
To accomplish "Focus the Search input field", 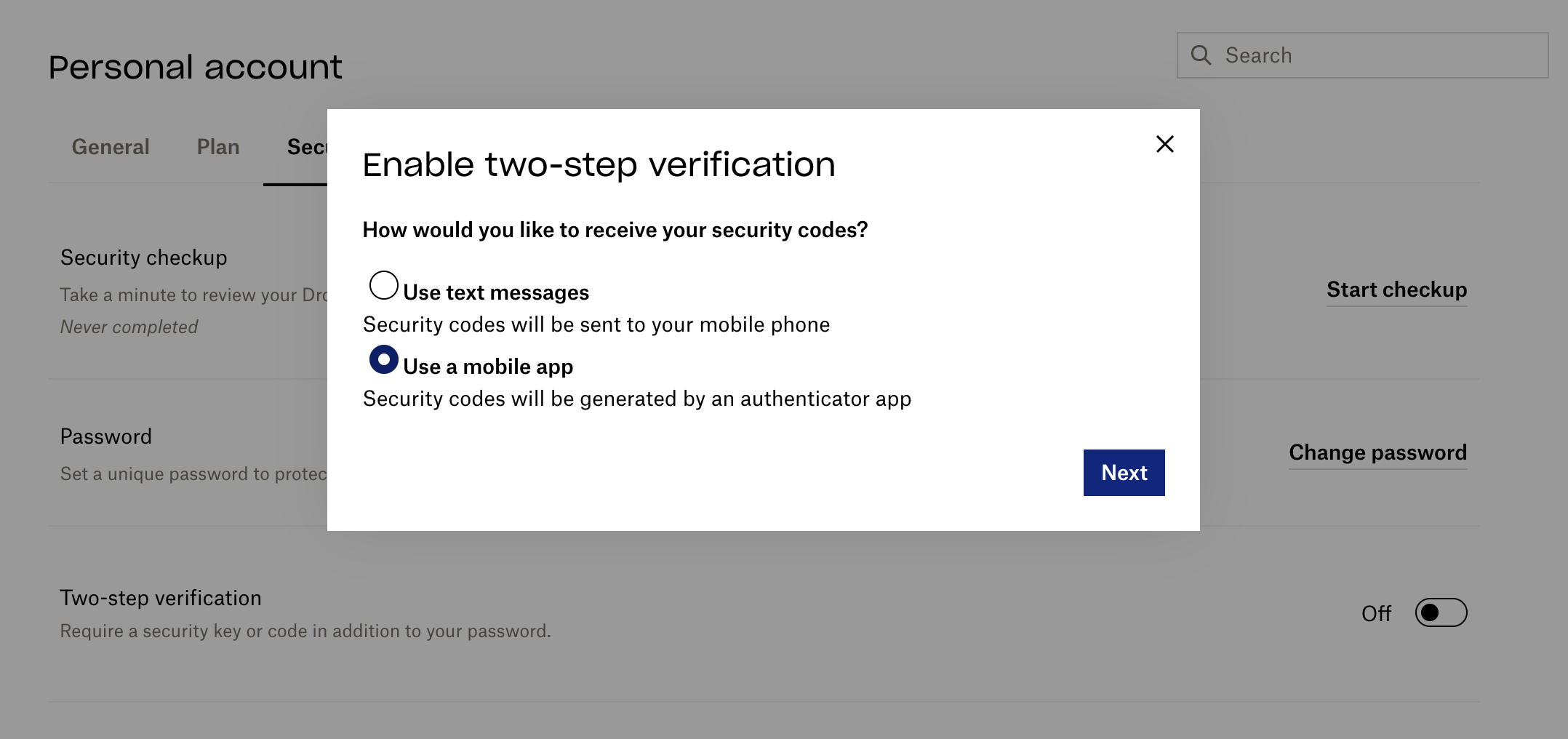I will click(x=1362, y=55).
